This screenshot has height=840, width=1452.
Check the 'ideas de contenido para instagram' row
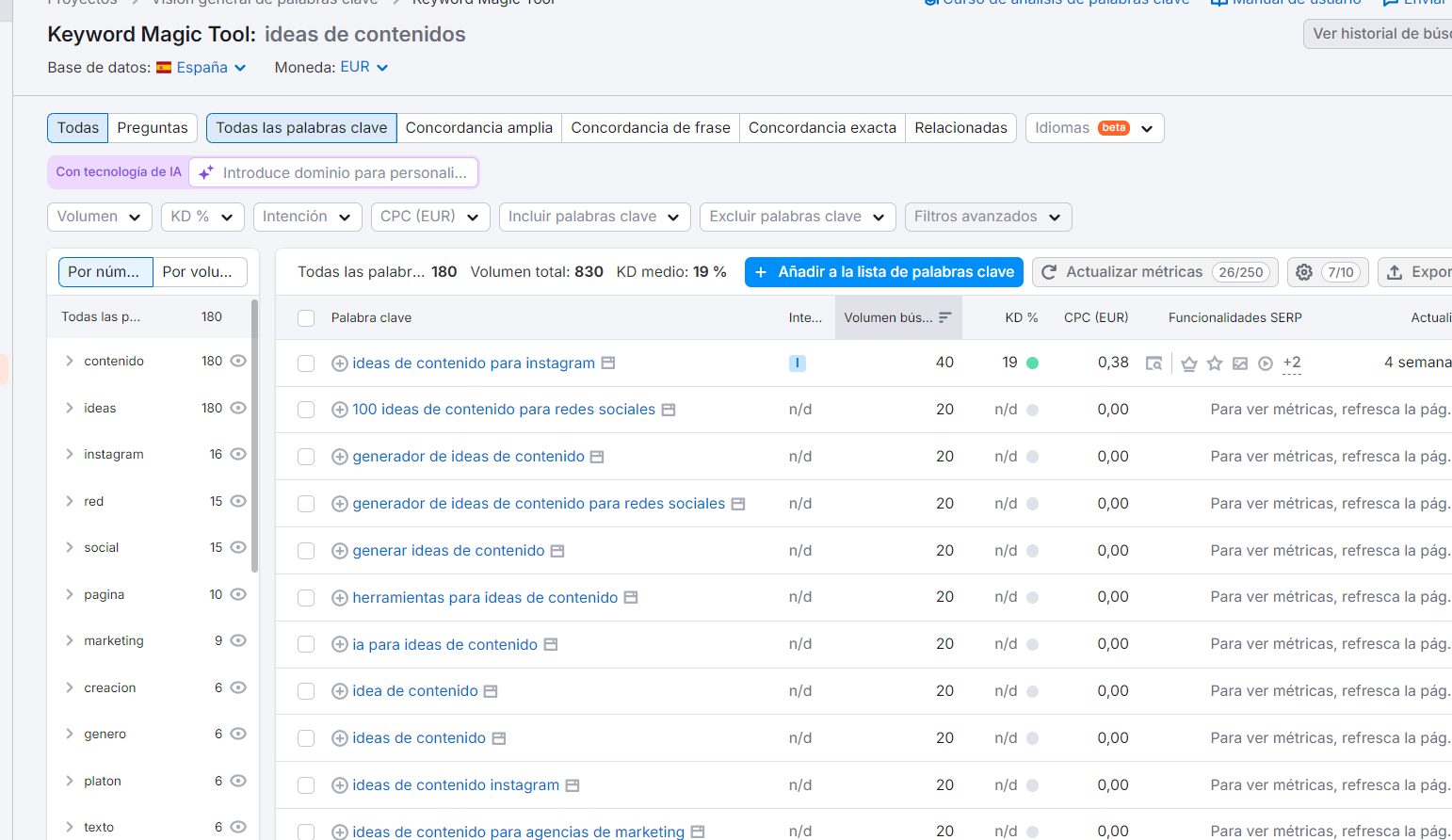click(x=306, y=363)
